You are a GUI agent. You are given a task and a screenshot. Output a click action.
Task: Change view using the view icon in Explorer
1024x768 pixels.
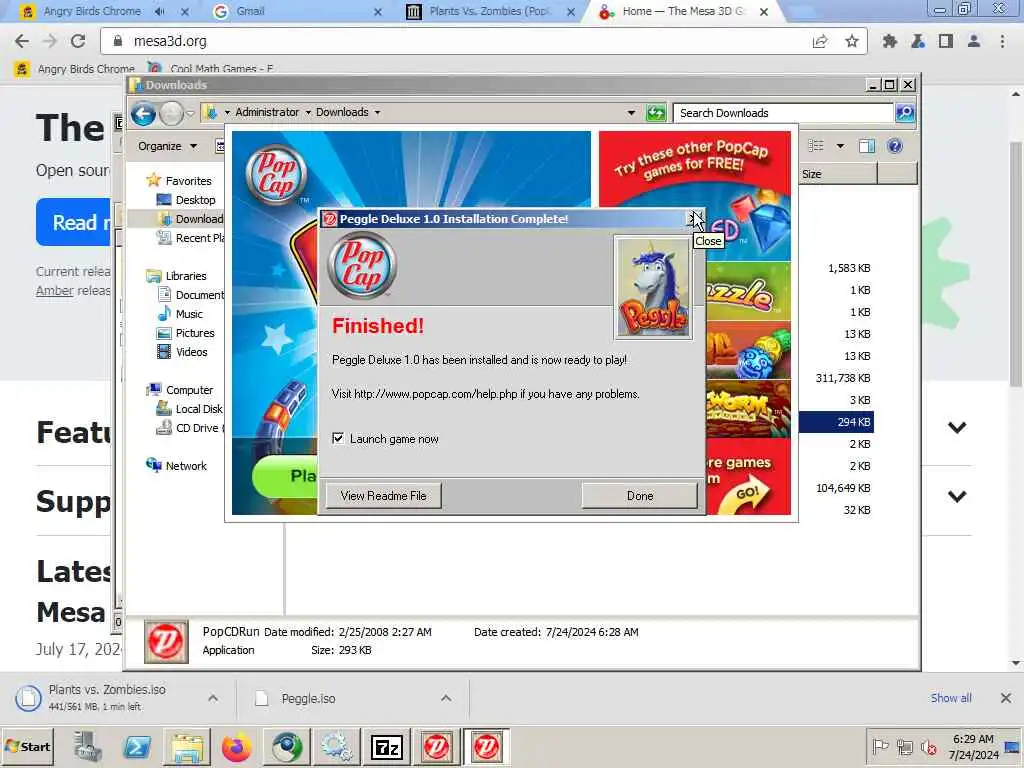point(816,146)
